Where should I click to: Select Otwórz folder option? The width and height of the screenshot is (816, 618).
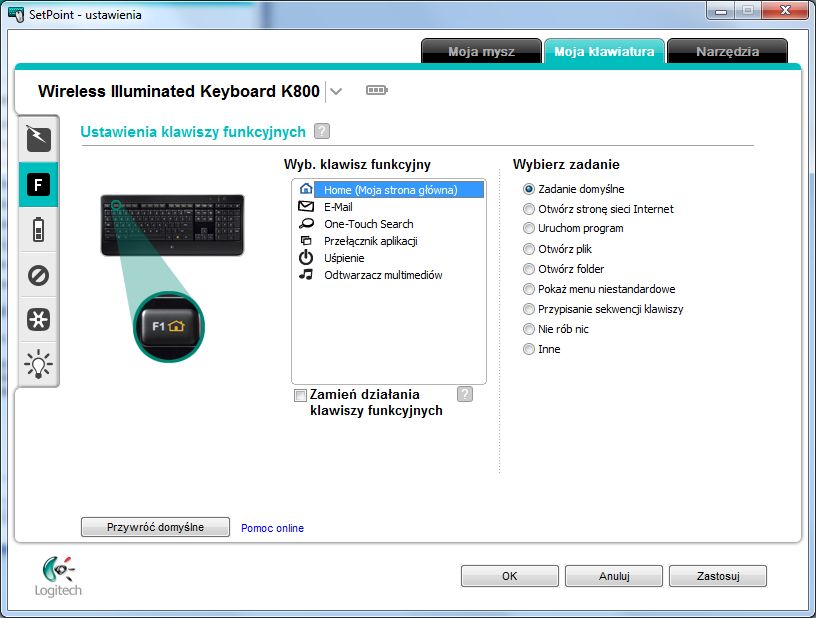pyautogui.click(x=529, y=269)
